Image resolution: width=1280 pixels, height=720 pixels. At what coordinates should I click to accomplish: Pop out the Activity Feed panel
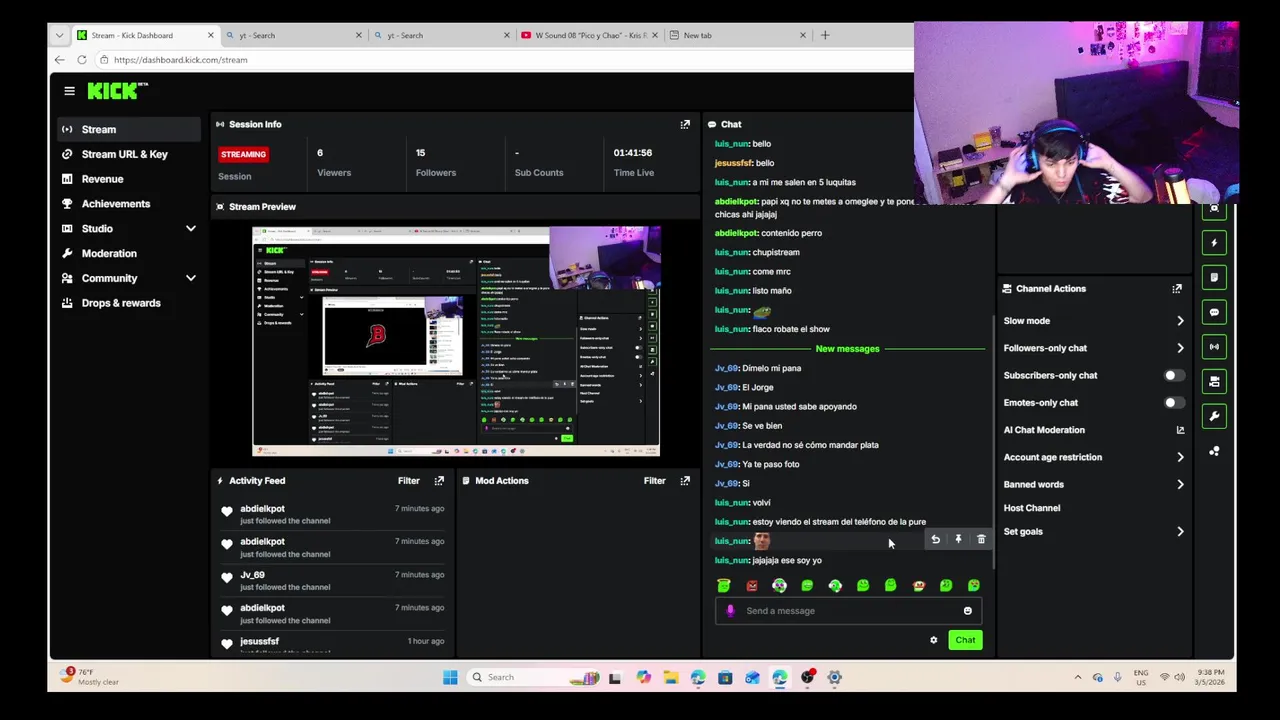(439, 481)
